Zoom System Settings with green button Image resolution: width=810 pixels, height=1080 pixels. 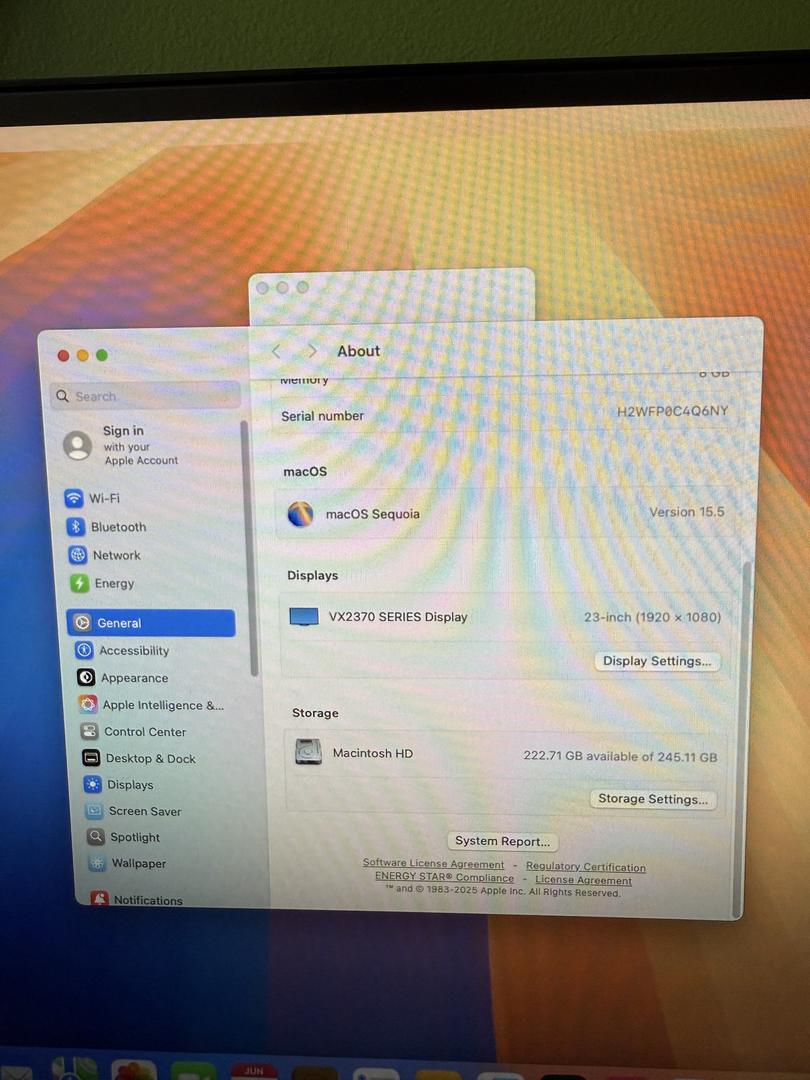pyautogui.click(x=102, y=355)
